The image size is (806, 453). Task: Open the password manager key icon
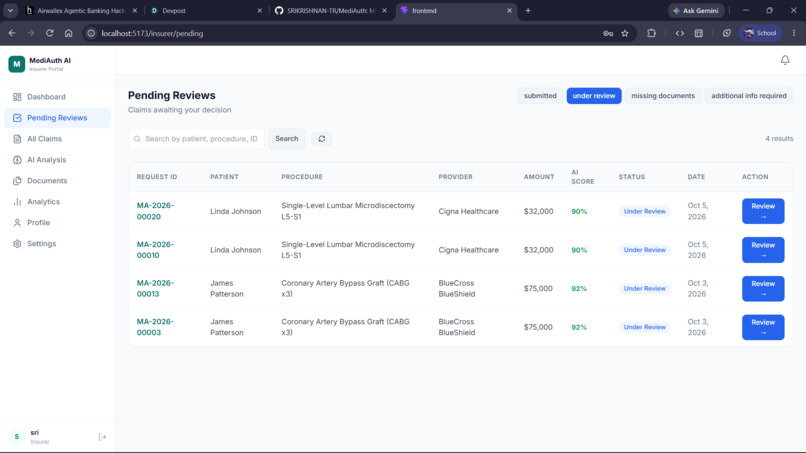click(608, 33)
